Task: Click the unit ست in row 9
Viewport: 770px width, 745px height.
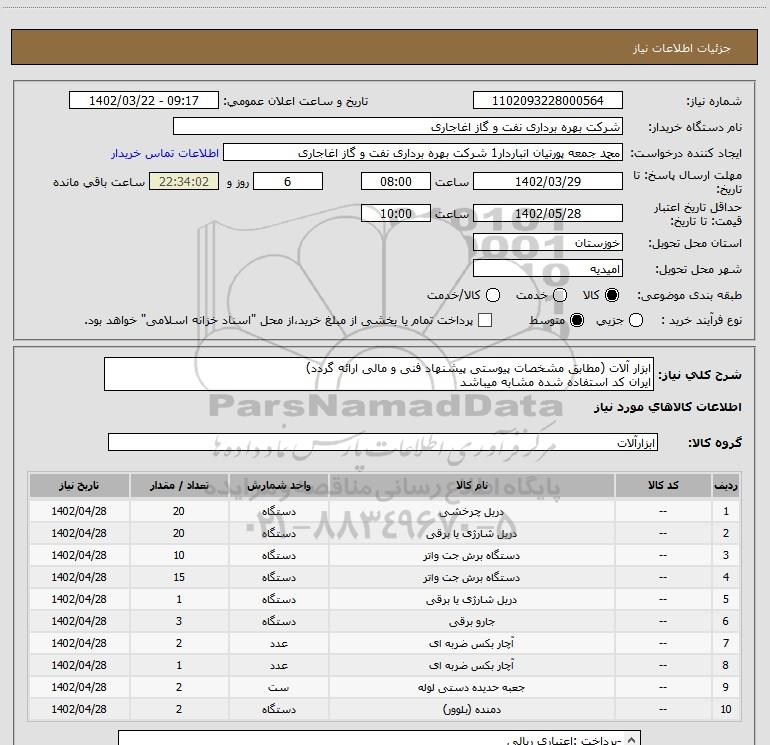Action: [x=278, y=688]
